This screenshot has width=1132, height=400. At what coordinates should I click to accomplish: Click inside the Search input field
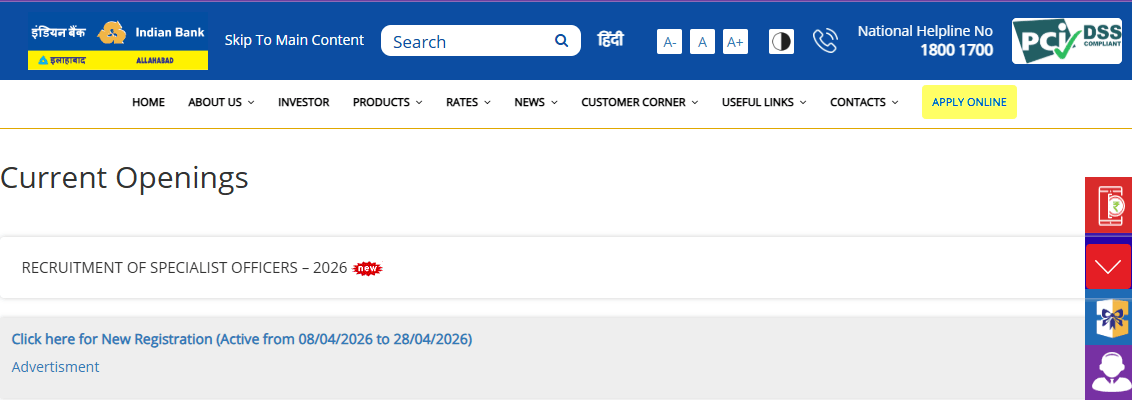point(465,41)
